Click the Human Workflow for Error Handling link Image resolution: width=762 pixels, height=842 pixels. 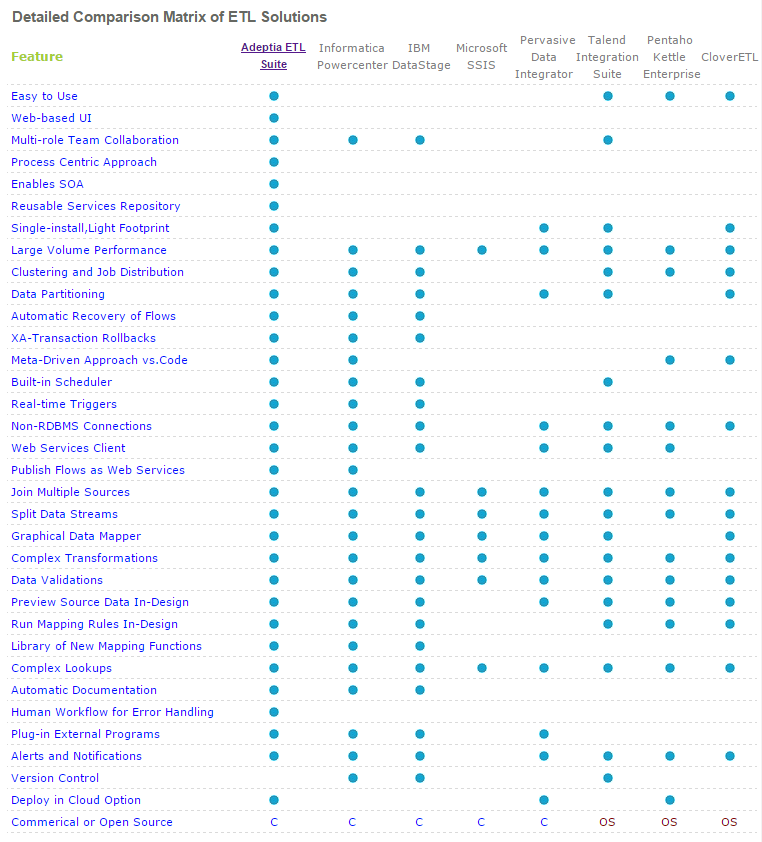point(112,712)
